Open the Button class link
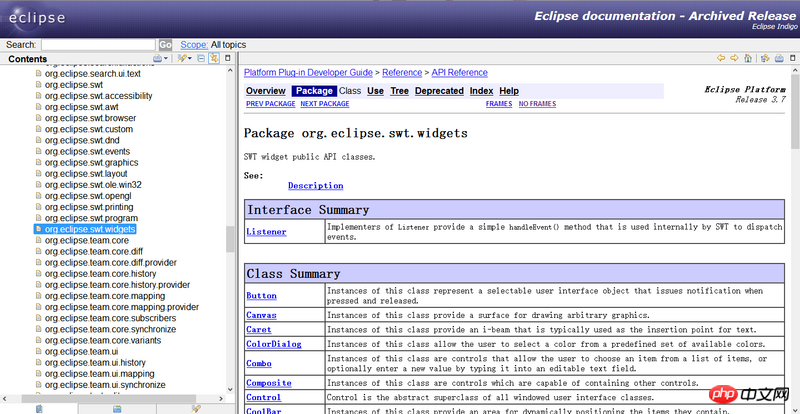The height and width of the screenshot is (414, 800). click(261, 296)
